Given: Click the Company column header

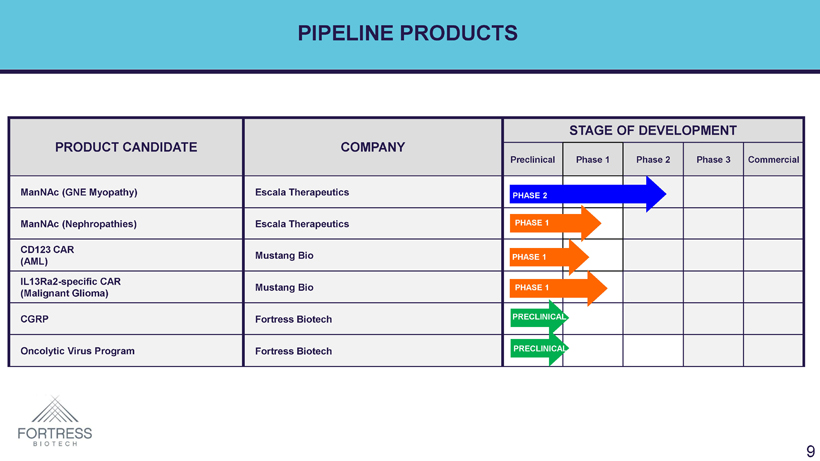Looking at the screenshot, I should coord(372,147).
